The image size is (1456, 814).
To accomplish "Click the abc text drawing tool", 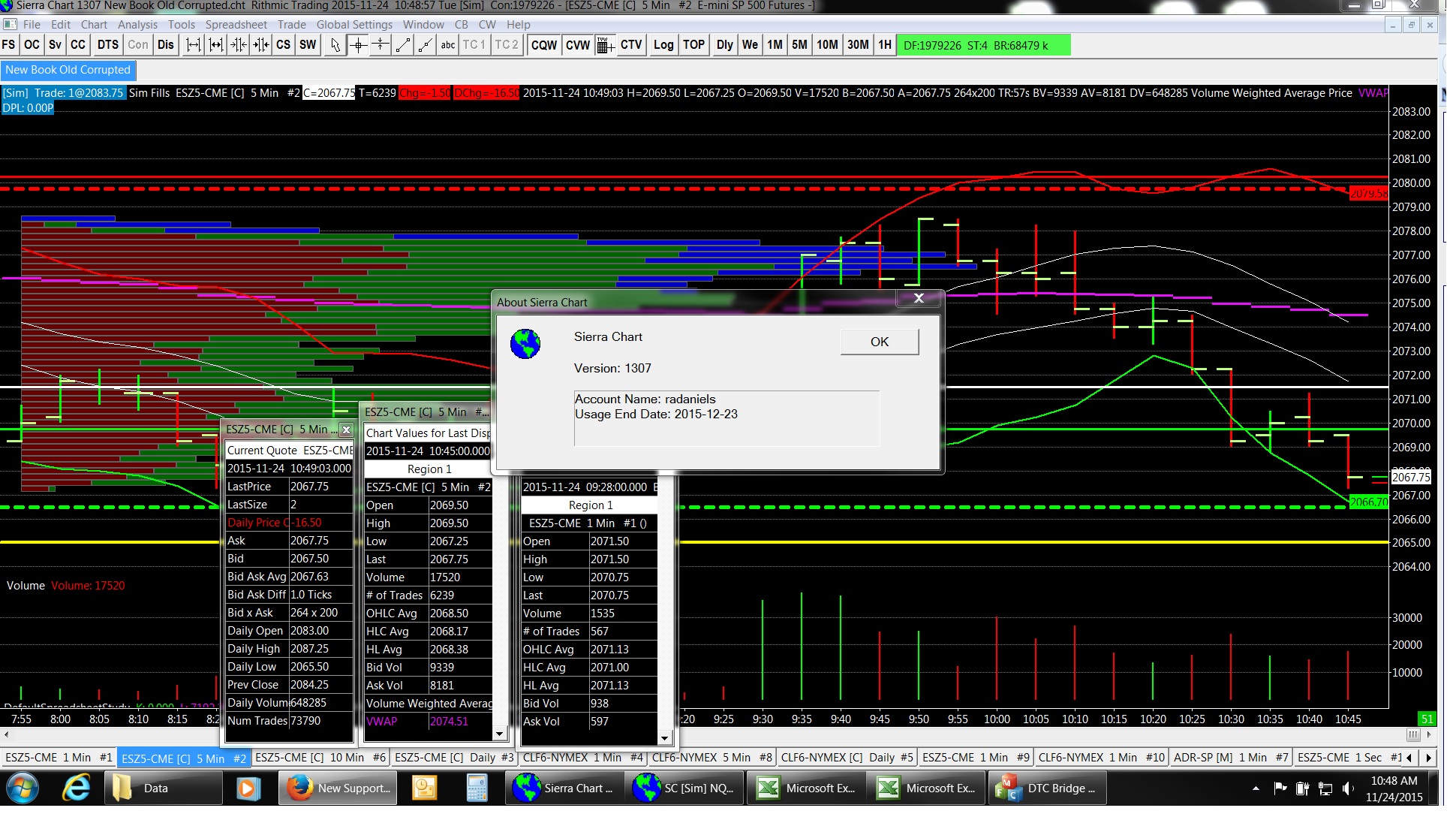I will tap(448, 45).
